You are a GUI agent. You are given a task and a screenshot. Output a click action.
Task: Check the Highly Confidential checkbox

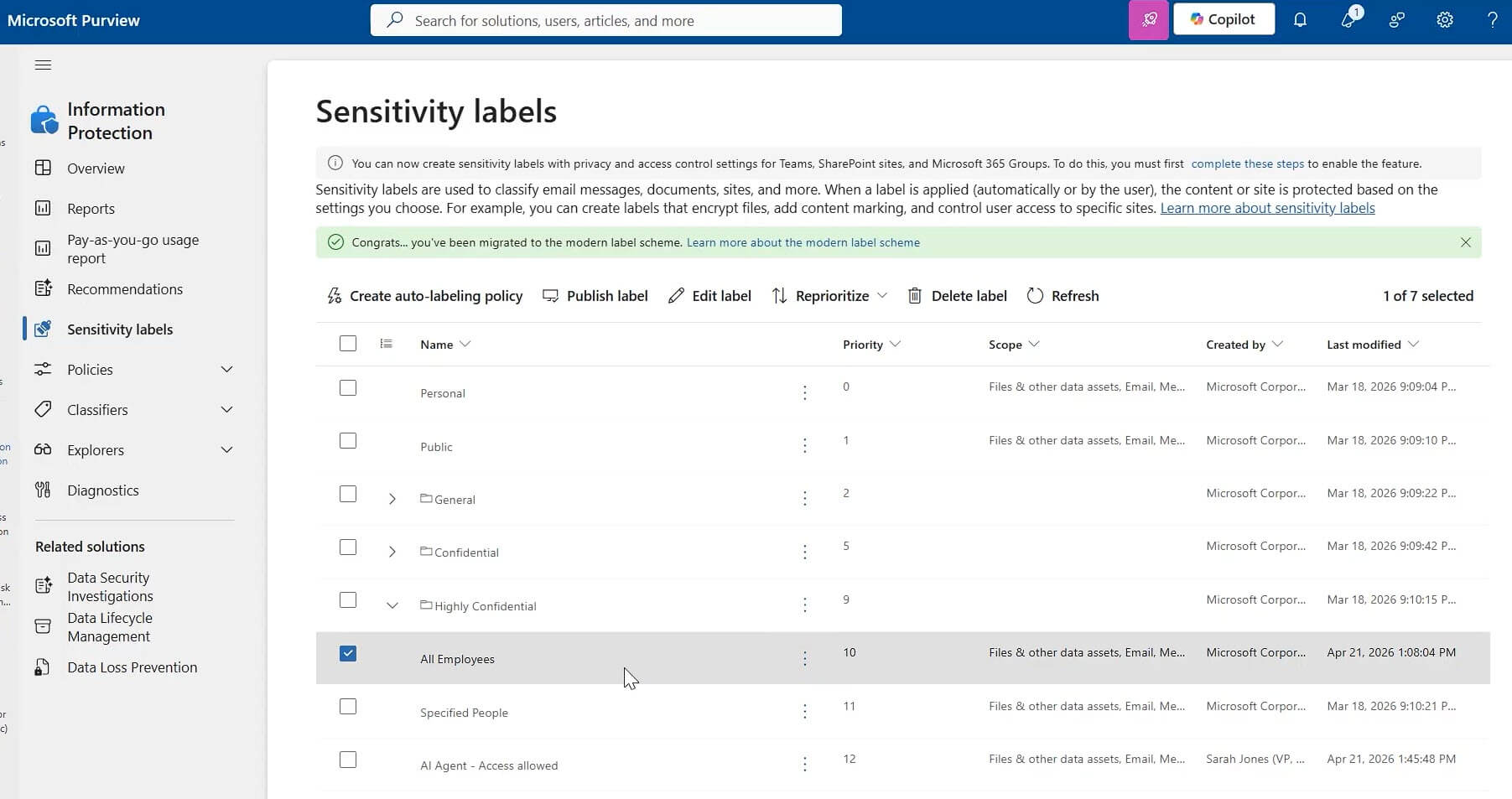pos(348,600)
